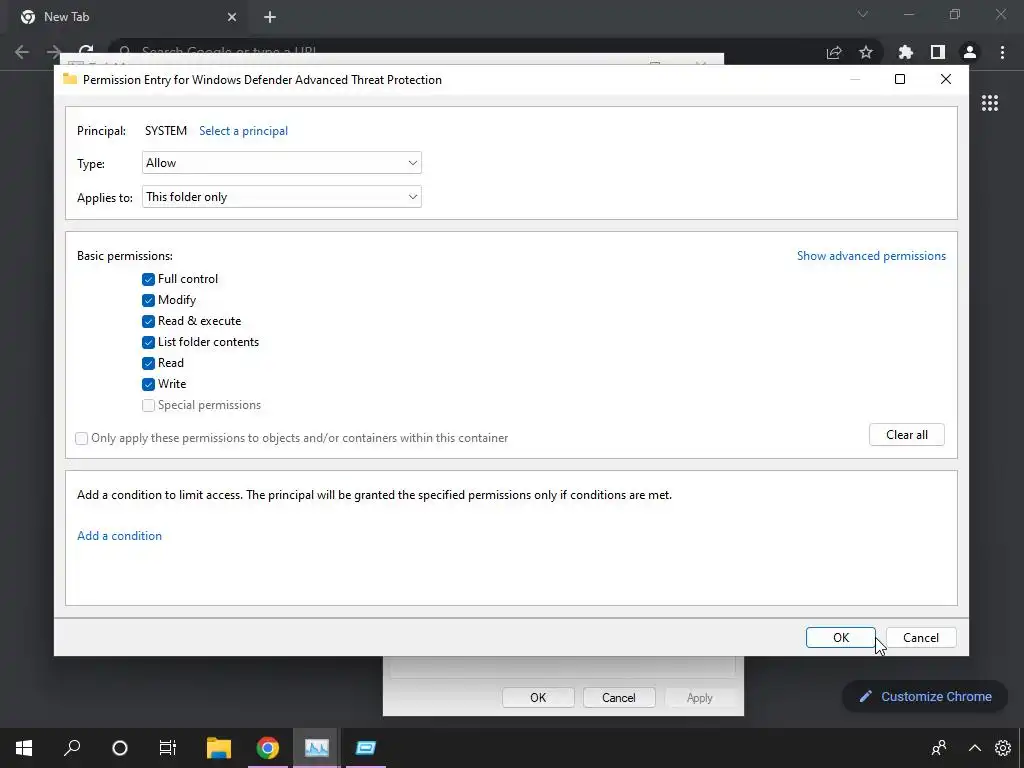Open Chrome profile avatar icon
Viewport: 1024px width, 768px height.
point(970,52)
